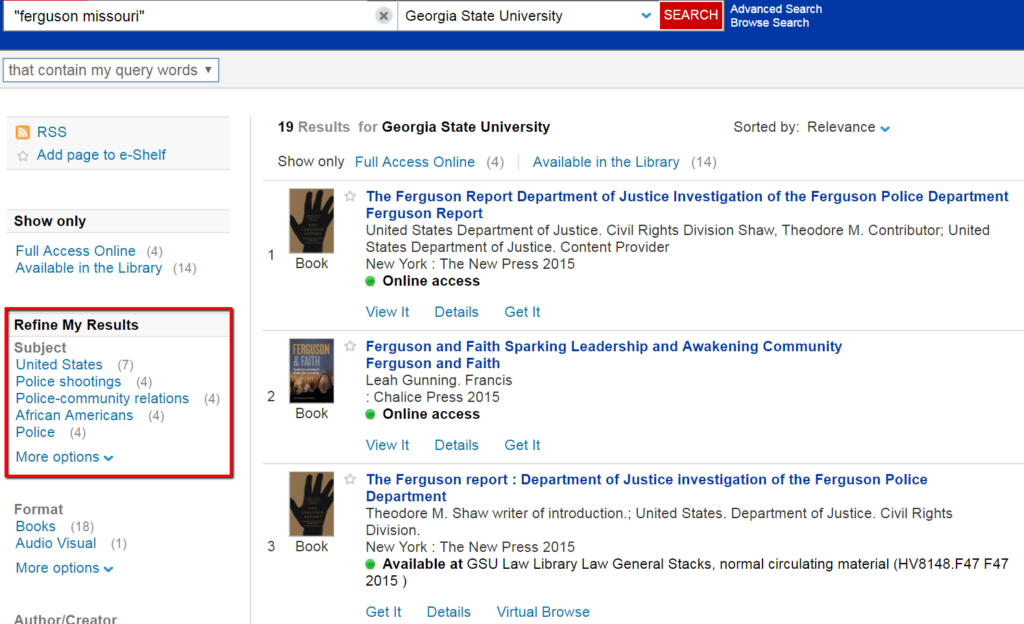
Task: Filter by format Books
Action: tap(35, 526)
